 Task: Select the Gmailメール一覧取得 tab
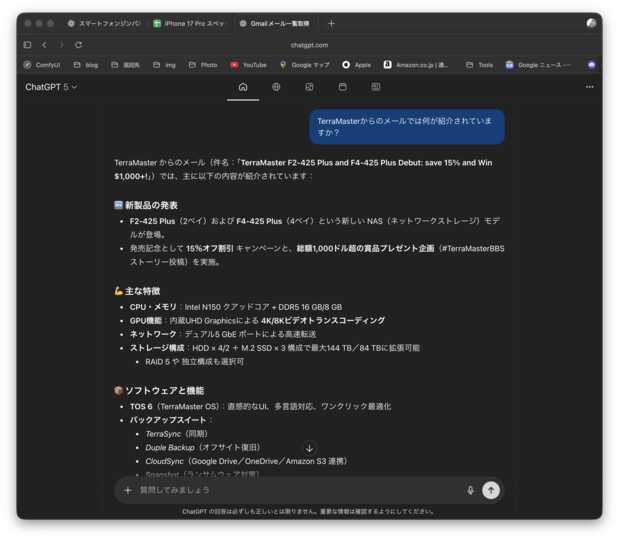[275, 24]
